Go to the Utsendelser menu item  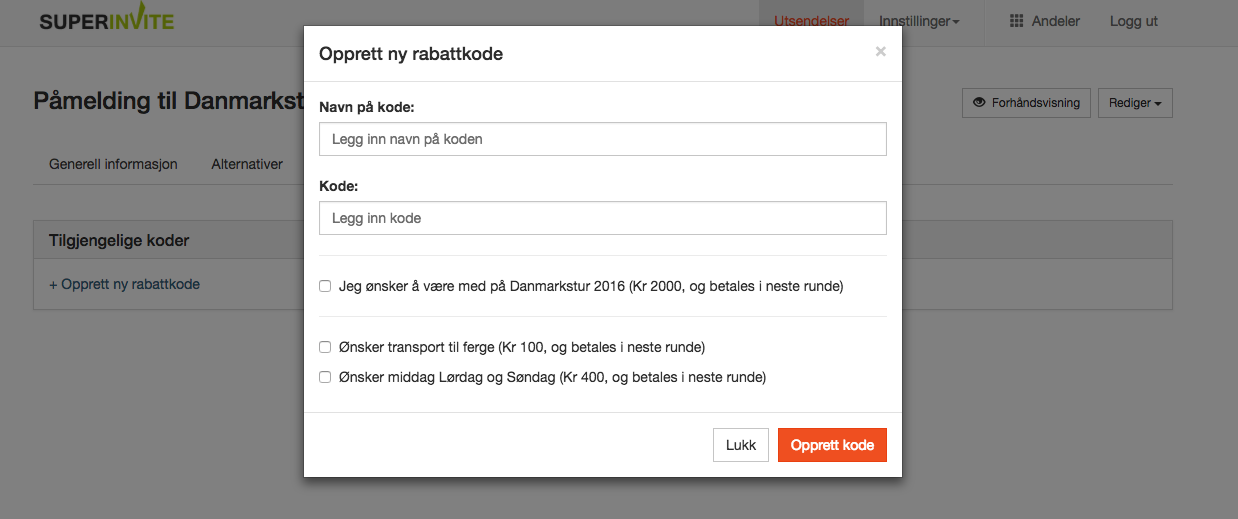(x=811, y=21)
